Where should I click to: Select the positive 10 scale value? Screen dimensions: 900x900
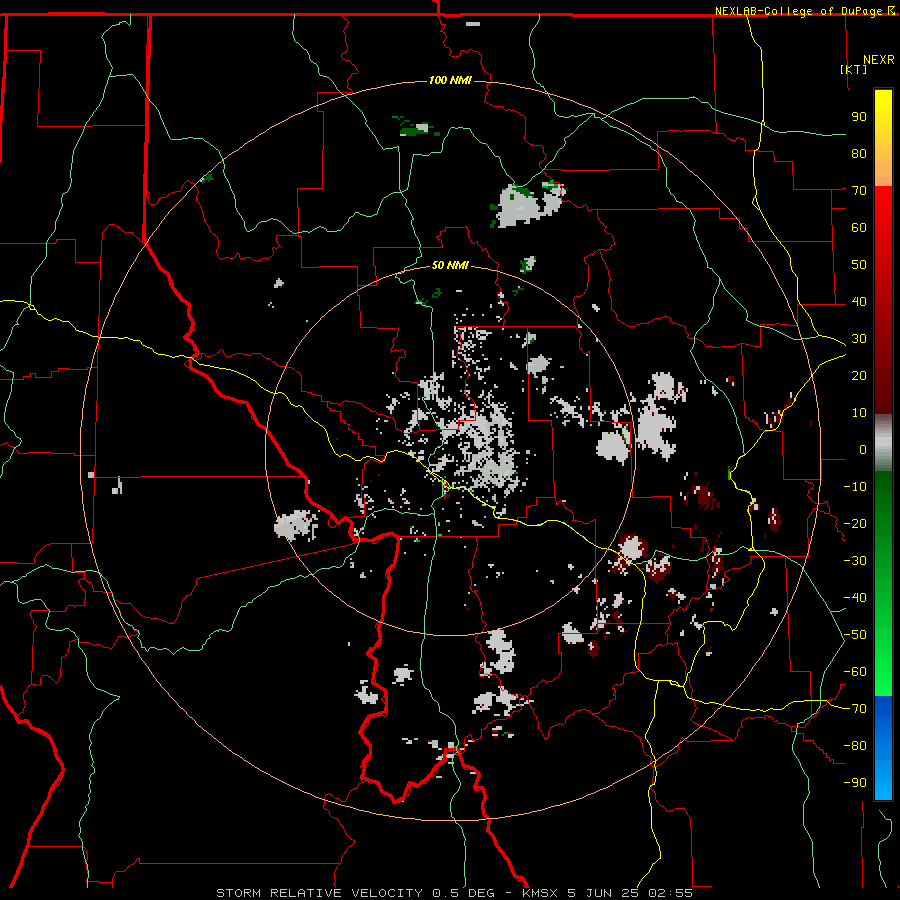point(859,413)
